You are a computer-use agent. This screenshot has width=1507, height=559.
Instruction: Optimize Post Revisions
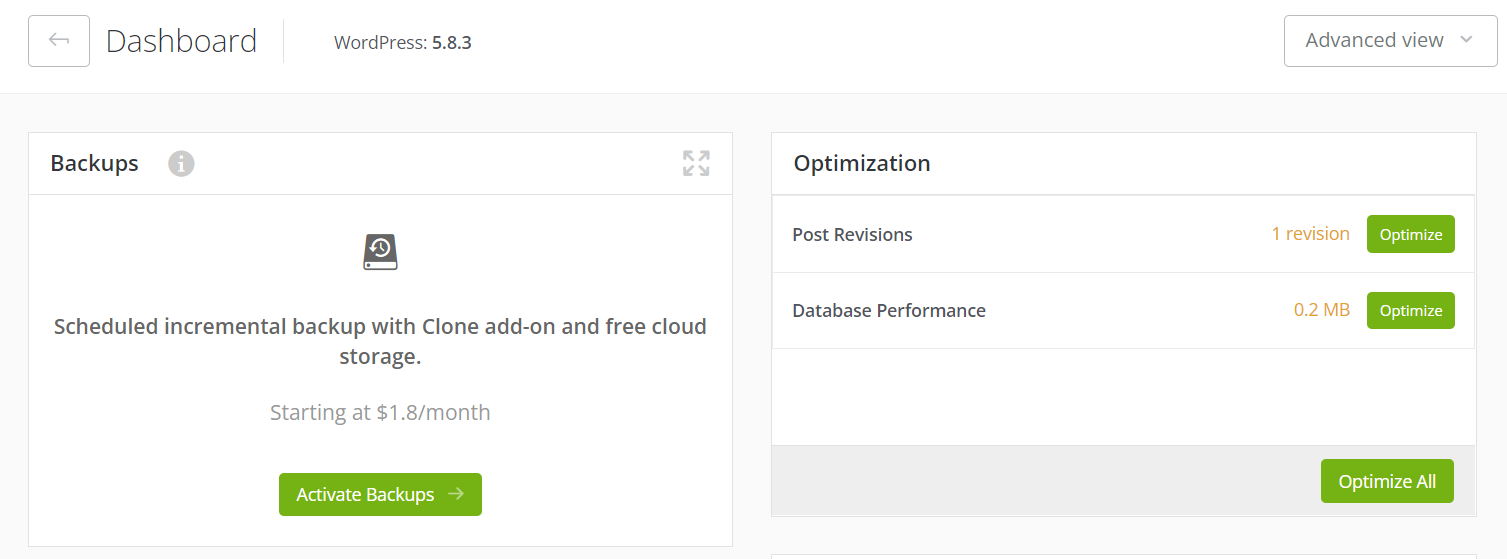click(1410, 234)
